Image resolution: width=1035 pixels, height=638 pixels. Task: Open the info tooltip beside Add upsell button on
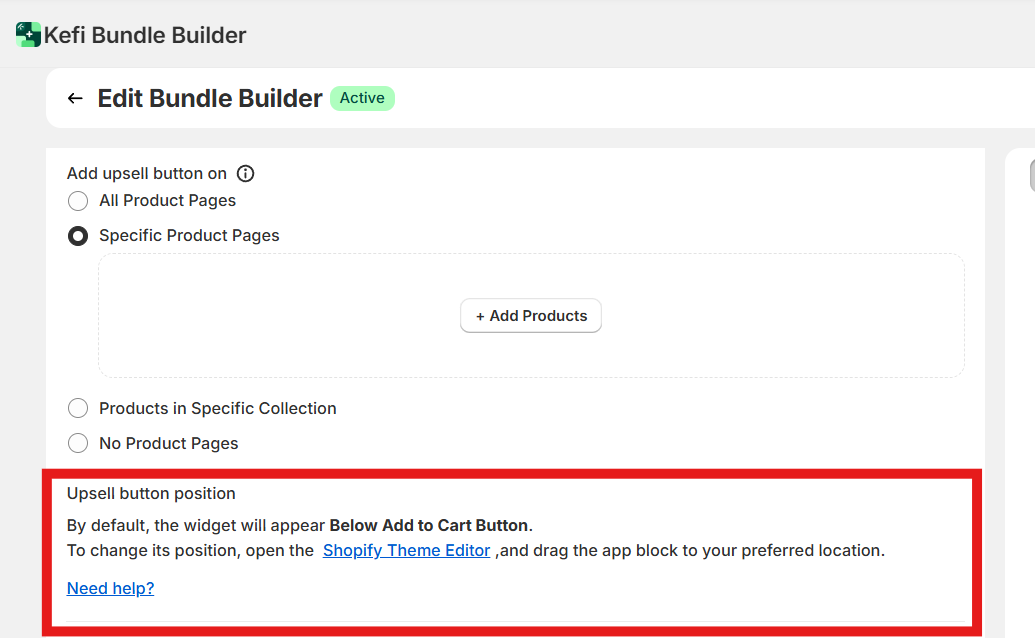pyautogui.click(x=245, y=173)
